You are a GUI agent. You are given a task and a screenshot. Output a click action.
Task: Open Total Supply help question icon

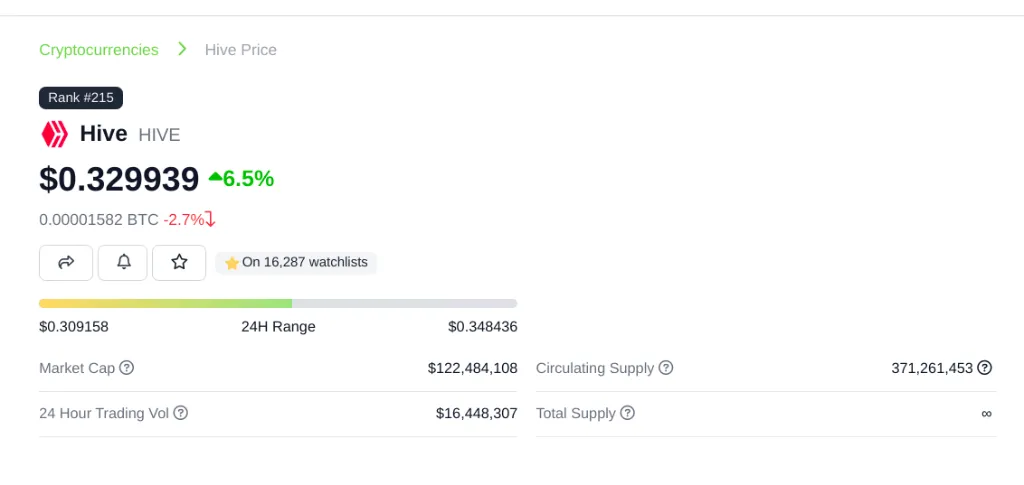point(628,413)
